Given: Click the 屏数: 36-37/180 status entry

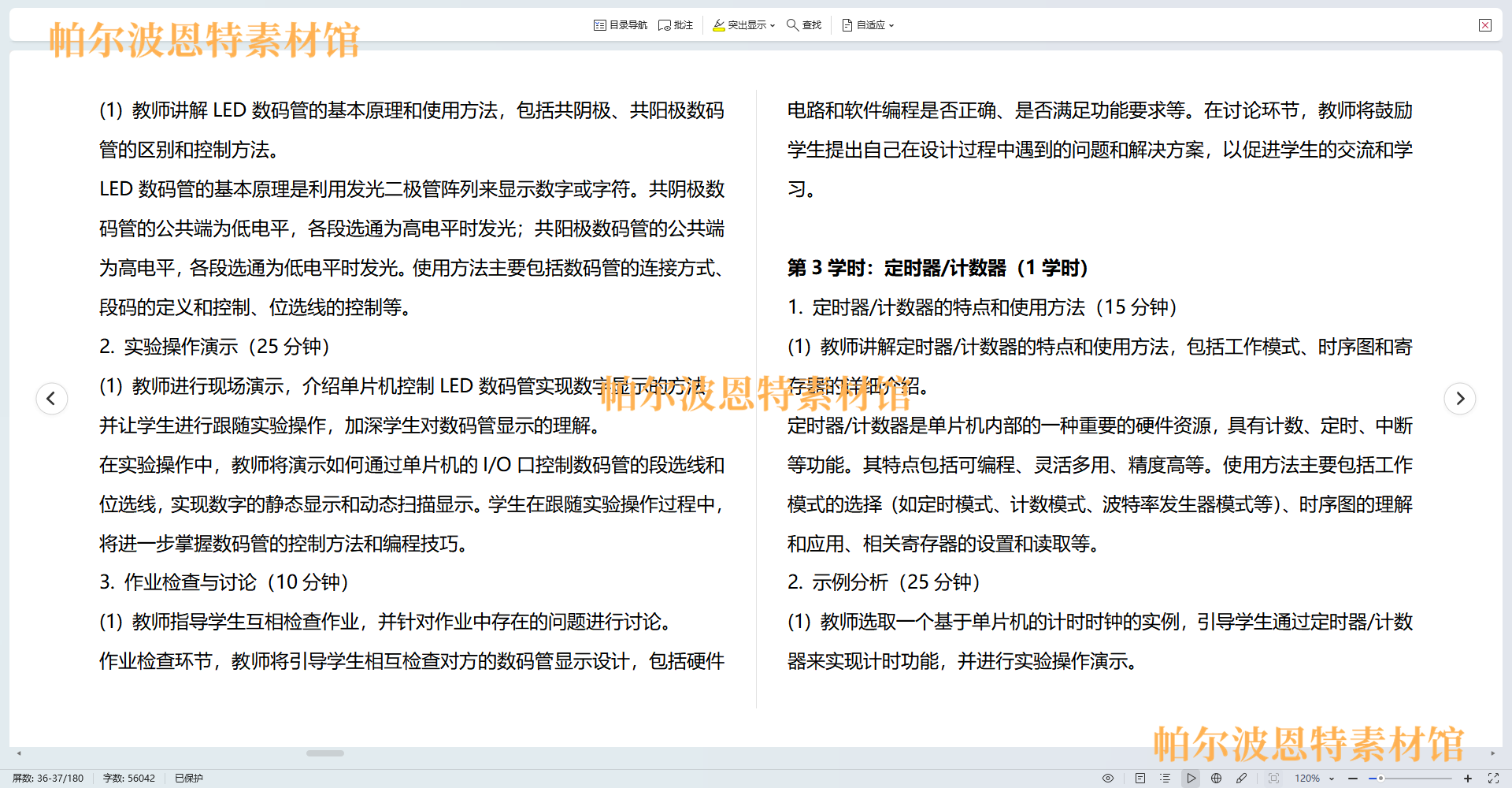Looking at the screenshot, I should (48, 778).
